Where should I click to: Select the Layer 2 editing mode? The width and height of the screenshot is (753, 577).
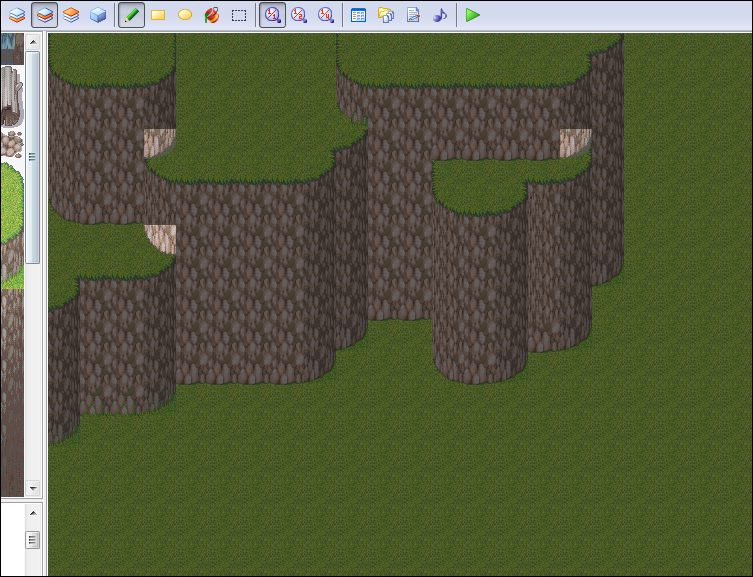(x=44, y=15)
